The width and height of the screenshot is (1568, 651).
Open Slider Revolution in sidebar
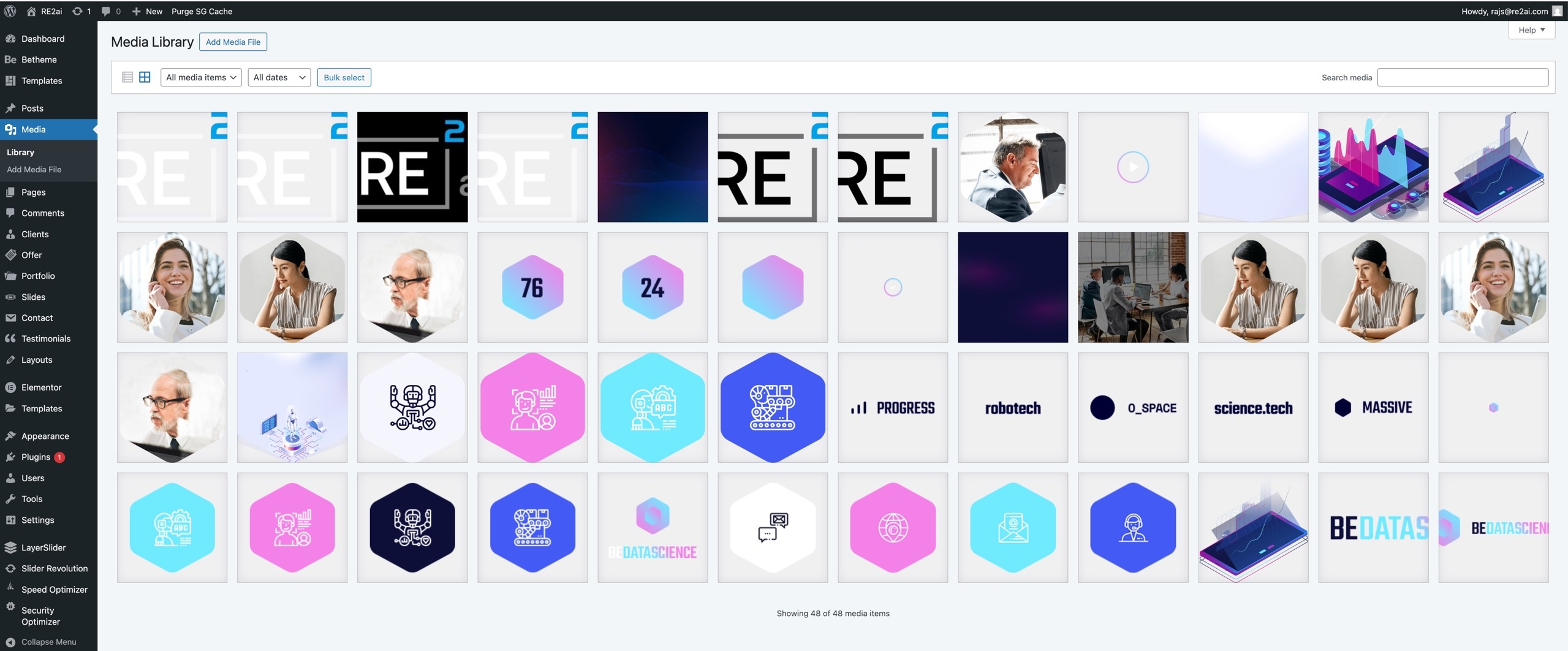tap(54, 568)
